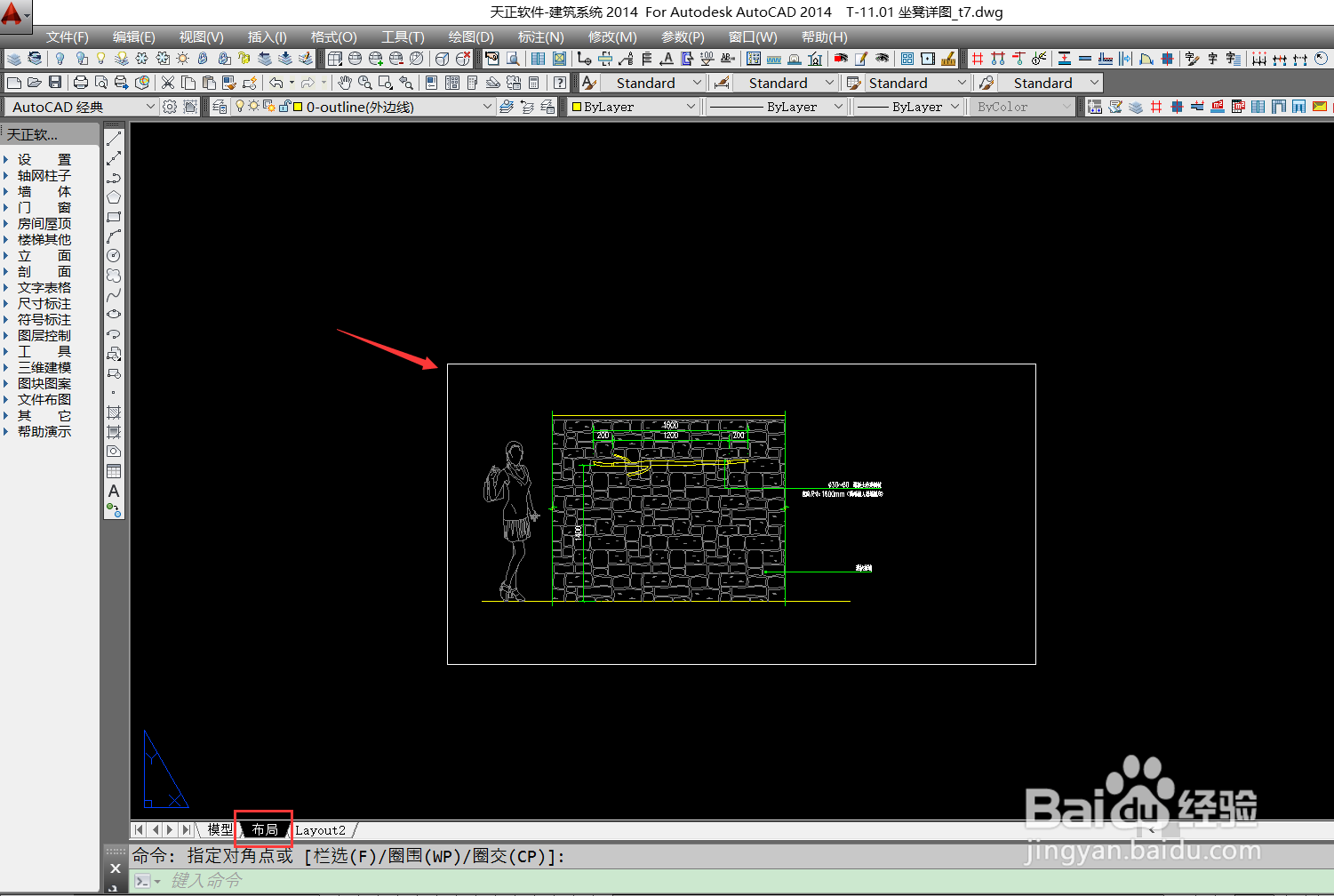Viewport: 1334px width, 896px height.
Task: Toggle current layer freeze sun icon
Action: 253,107
